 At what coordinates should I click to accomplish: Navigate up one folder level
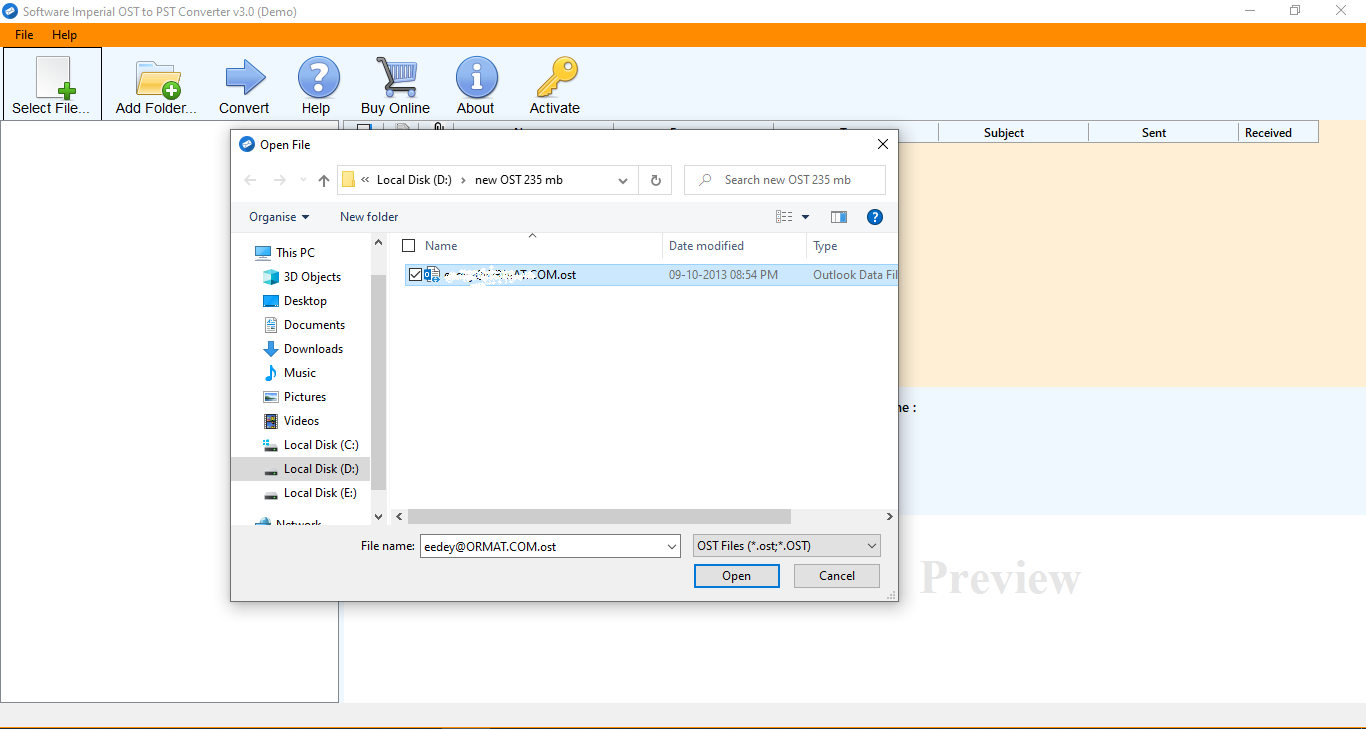323,180
